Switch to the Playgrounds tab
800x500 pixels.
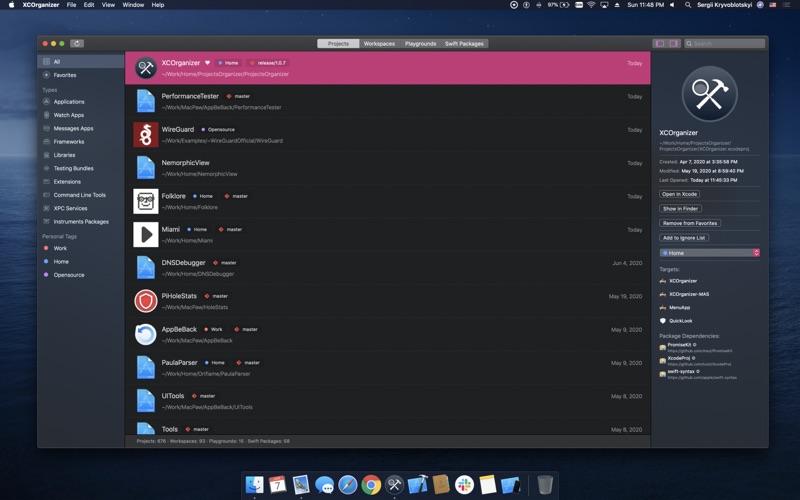[420, 43]
